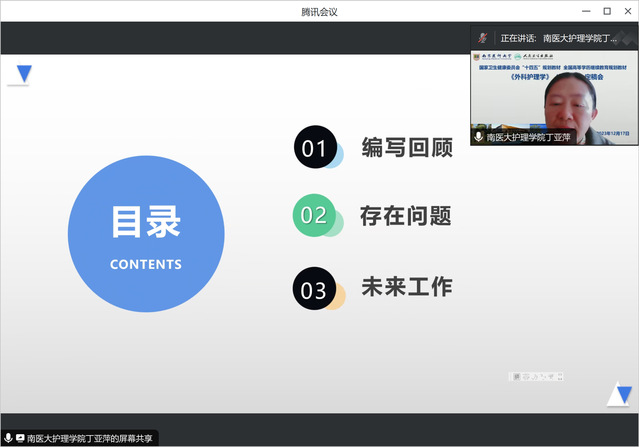
Task: Click the blue triangle at slide bottom-right
Action: [619, 395]
